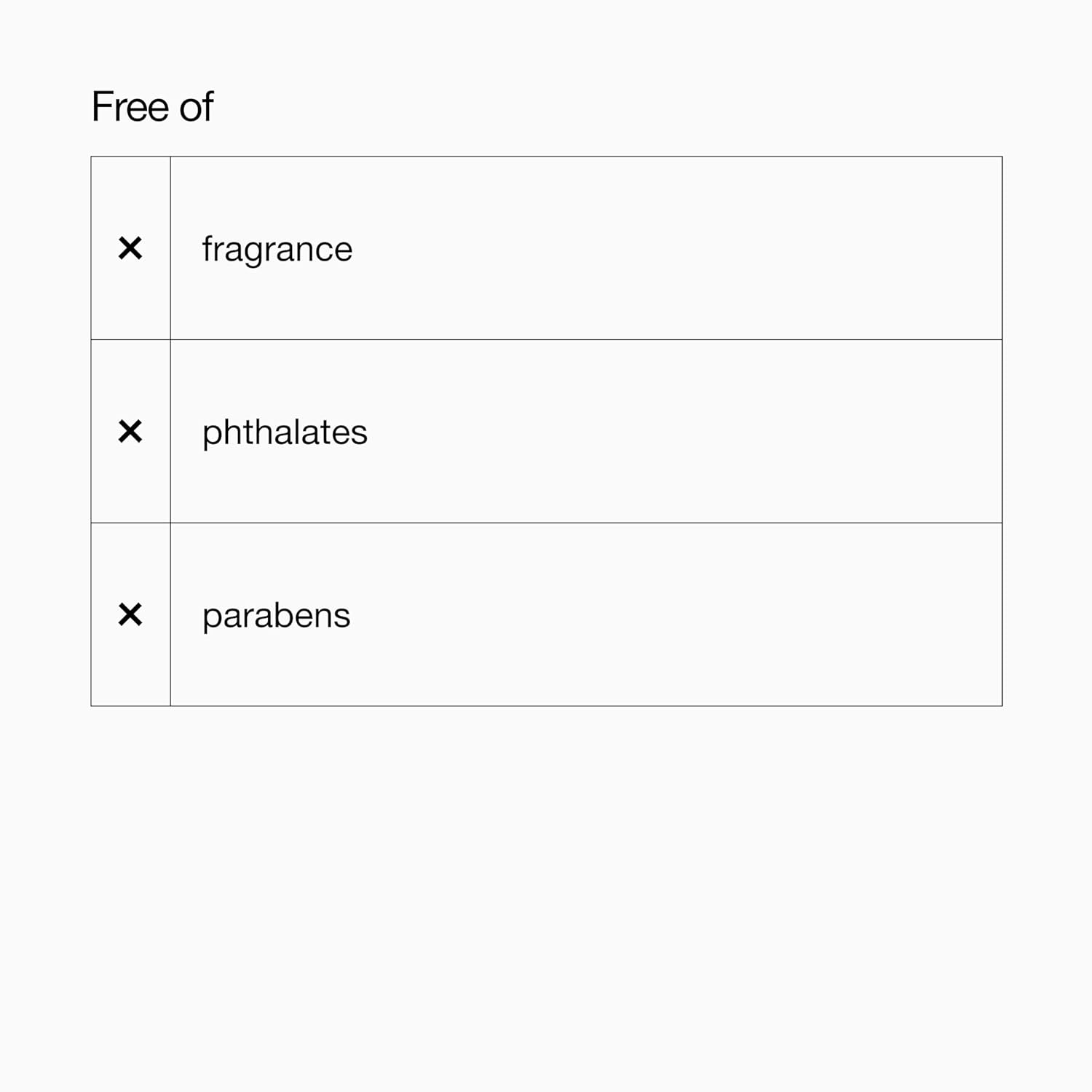This screenshot has width=1092, height=1092.
Task: Select the fragrance label text
Action: [277, 250]
